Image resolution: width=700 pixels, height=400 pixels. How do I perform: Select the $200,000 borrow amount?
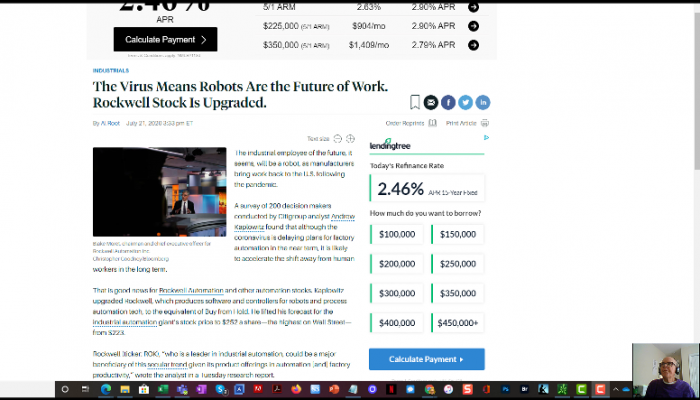pos(397,264)
